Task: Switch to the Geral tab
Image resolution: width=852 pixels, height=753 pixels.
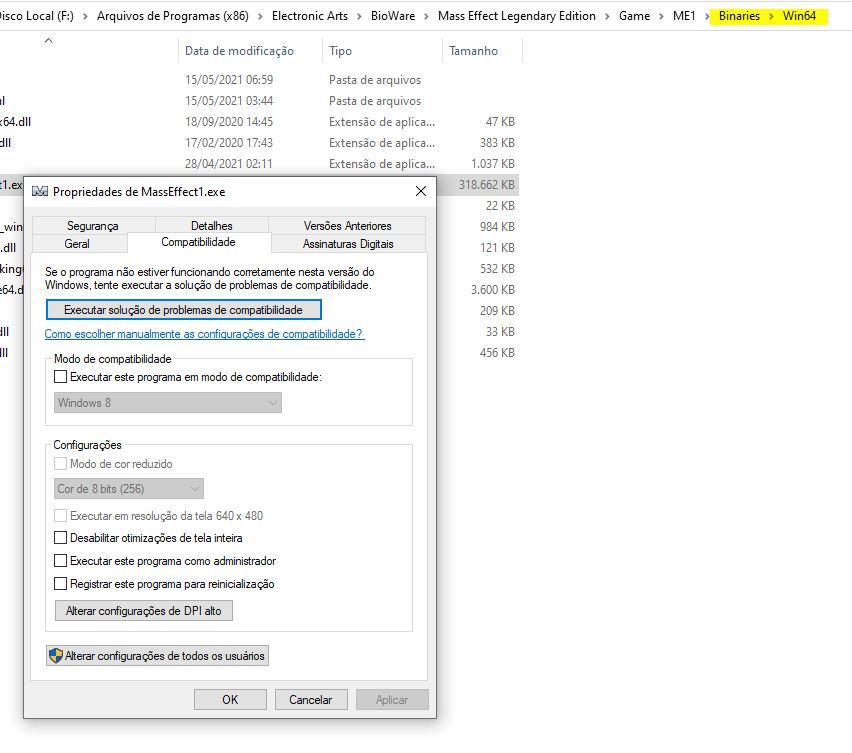Action: [x=77, y=243]
